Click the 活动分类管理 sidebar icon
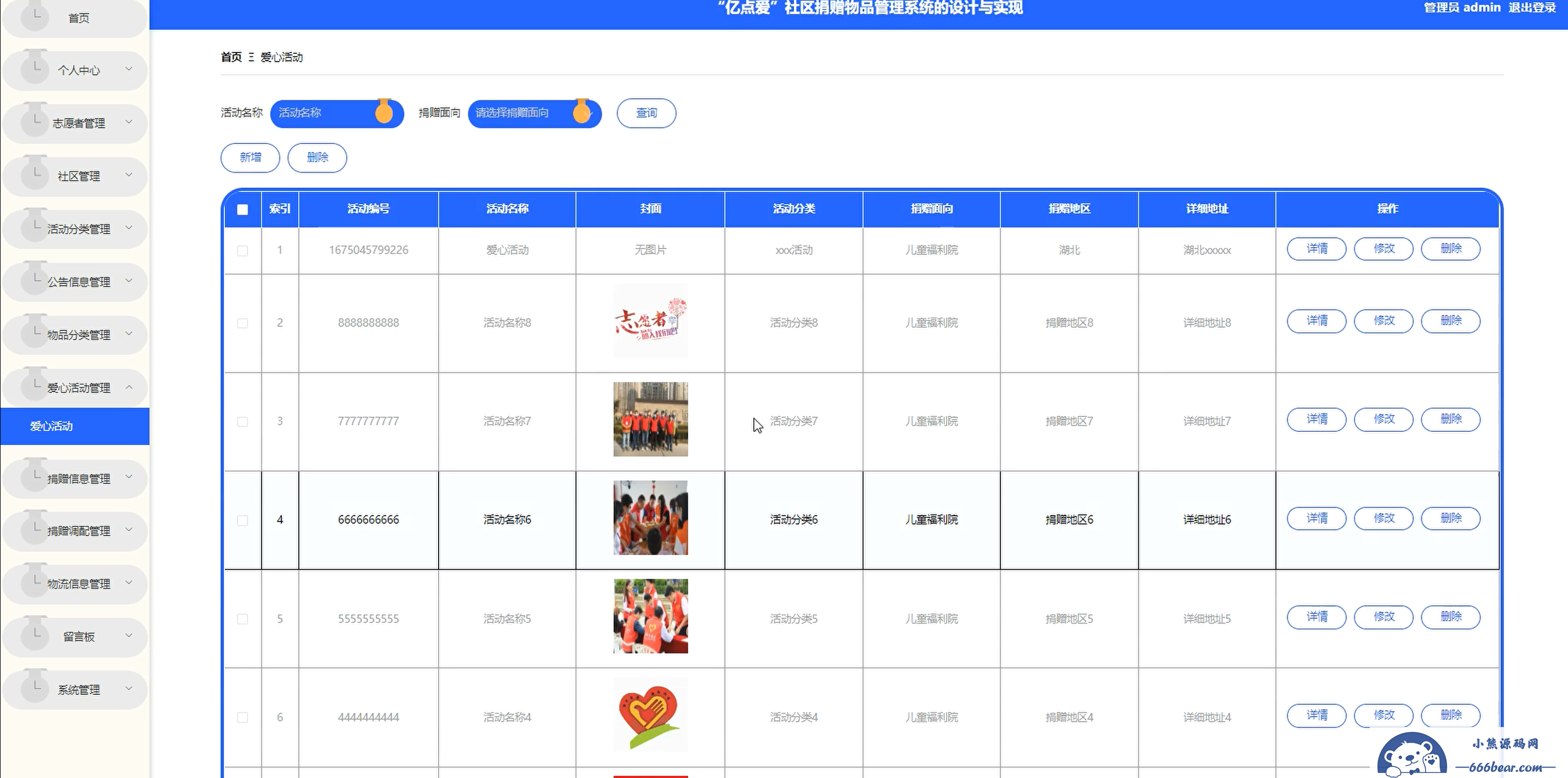Image resolution: width=1568 pixels, height=778 pixels. [x=35, y=225]
